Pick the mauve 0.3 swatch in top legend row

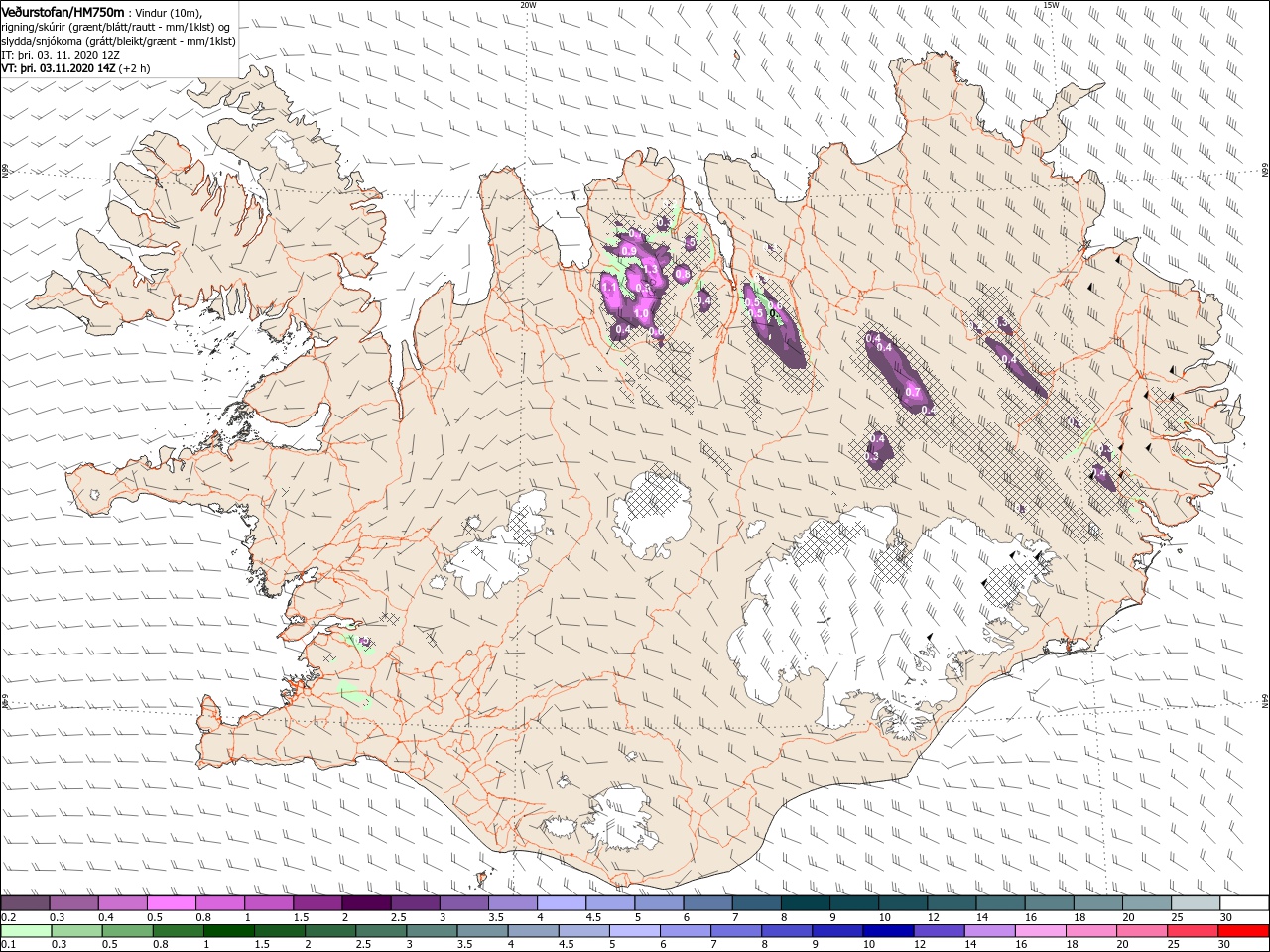pos(73,902)
